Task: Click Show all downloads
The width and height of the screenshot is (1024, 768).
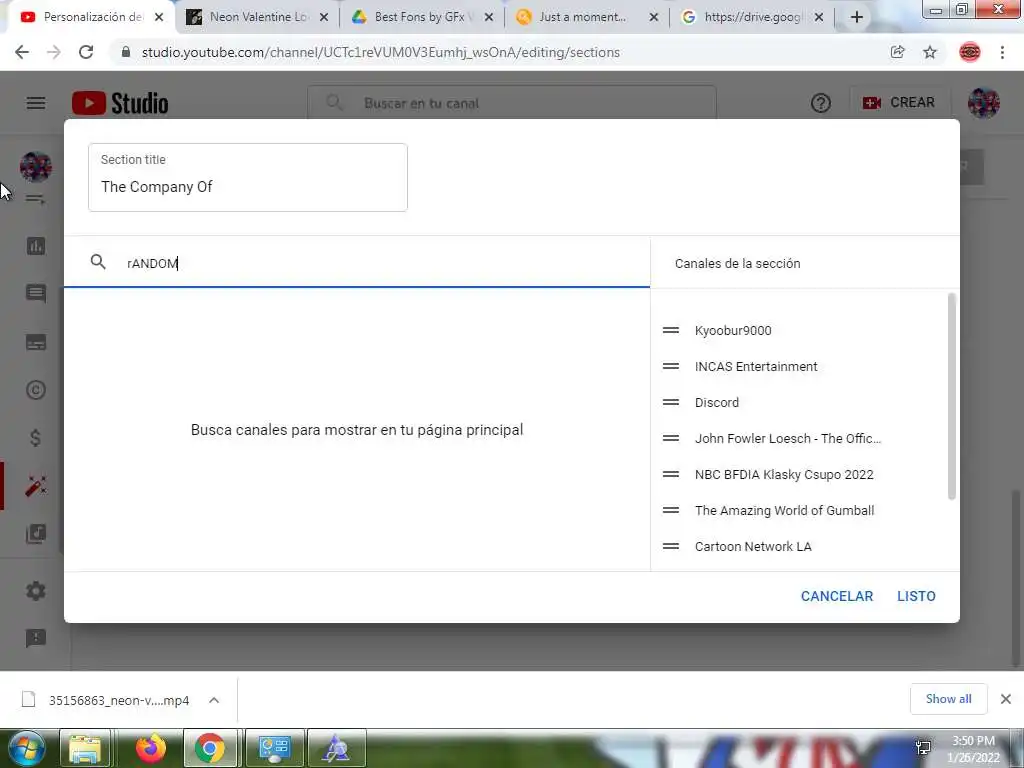Action: click(x=948, y=699)
